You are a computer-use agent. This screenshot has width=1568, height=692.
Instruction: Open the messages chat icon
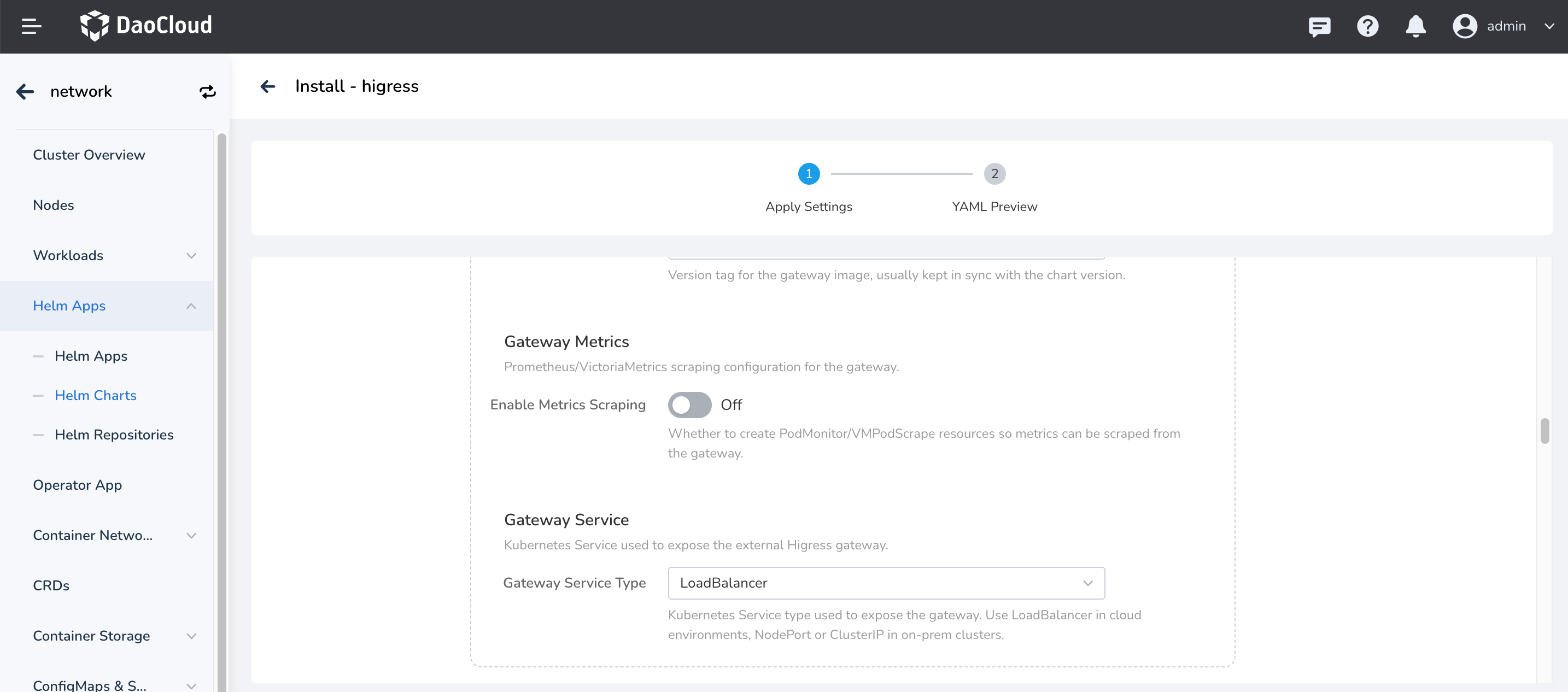click(1319, 26)
